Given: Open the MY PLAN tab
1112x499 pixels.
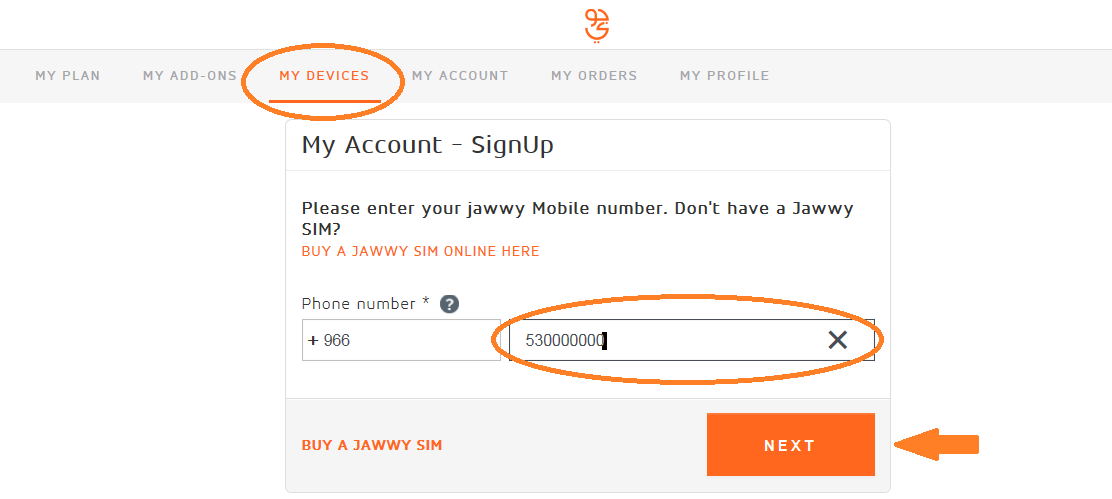Looking at the screenshot, I should [x=68, y=76].
